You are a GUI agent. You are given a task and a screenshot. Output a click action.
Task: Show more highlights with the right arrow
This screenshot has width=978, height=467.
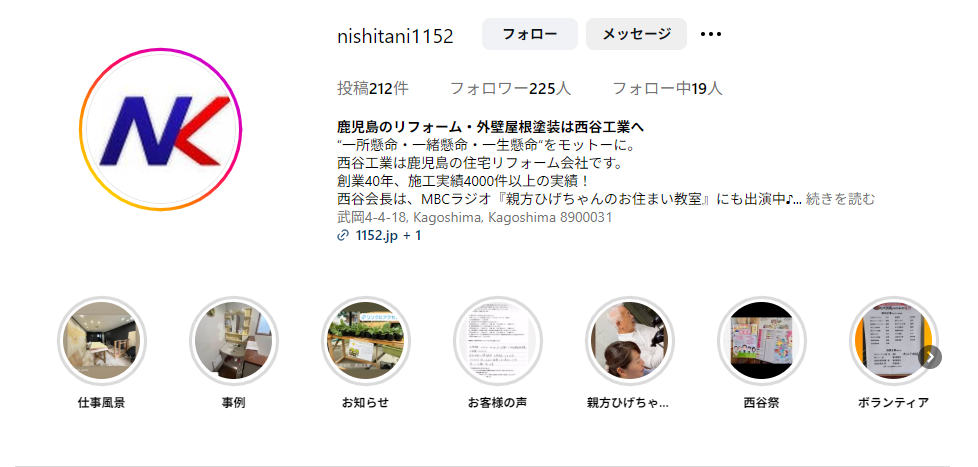click(930, 357)
